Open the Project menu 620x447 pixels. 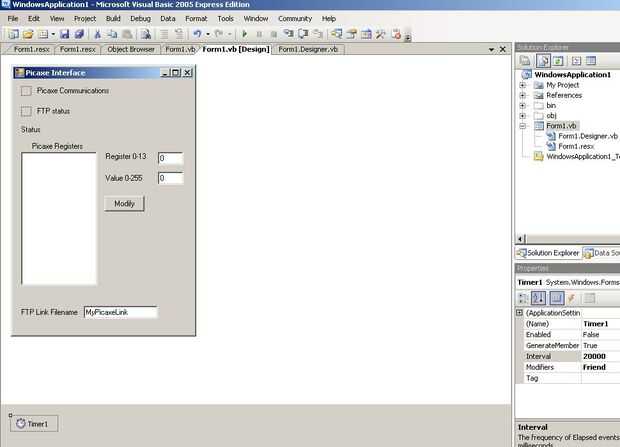pos(85,19)
